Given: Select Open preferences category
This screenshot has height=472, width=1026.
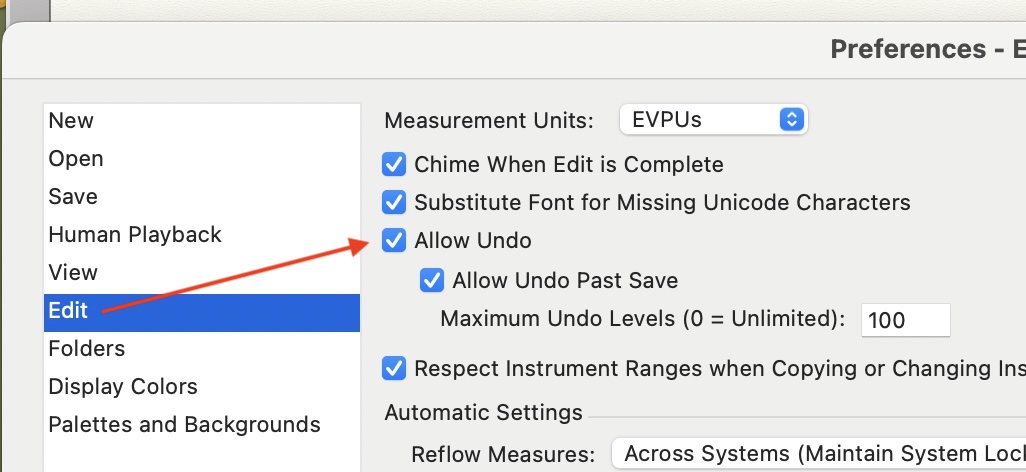Looking at the screenshot, I should tap(76, 159).
